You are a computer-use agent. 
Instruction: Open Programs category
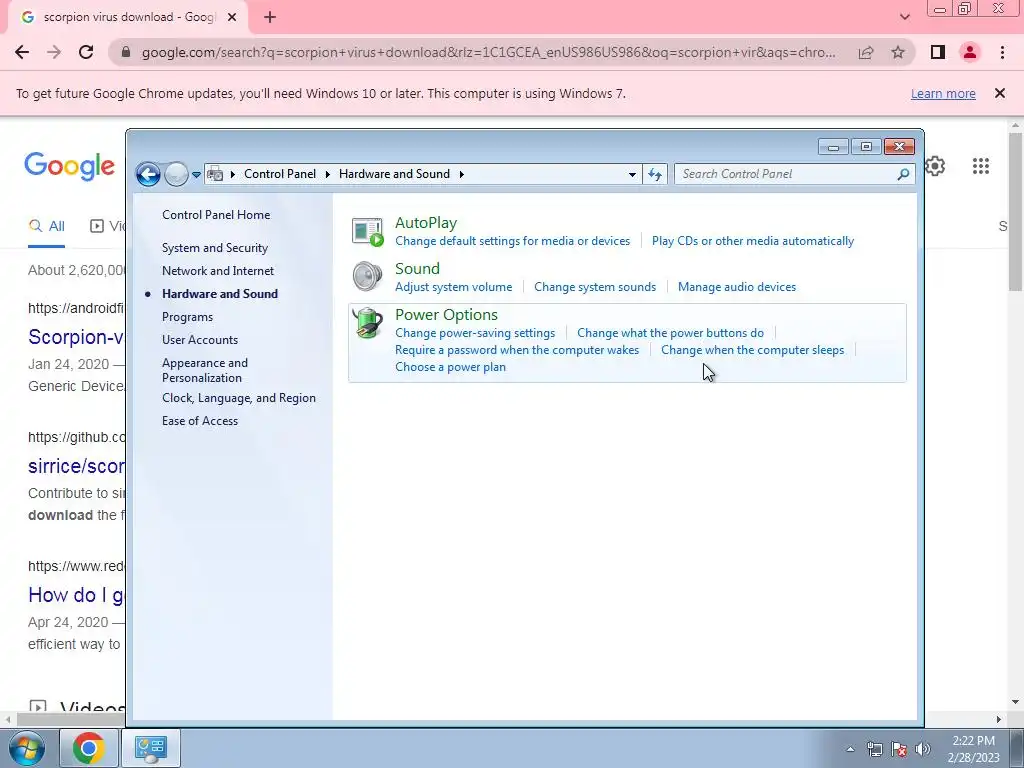[187, 317]
